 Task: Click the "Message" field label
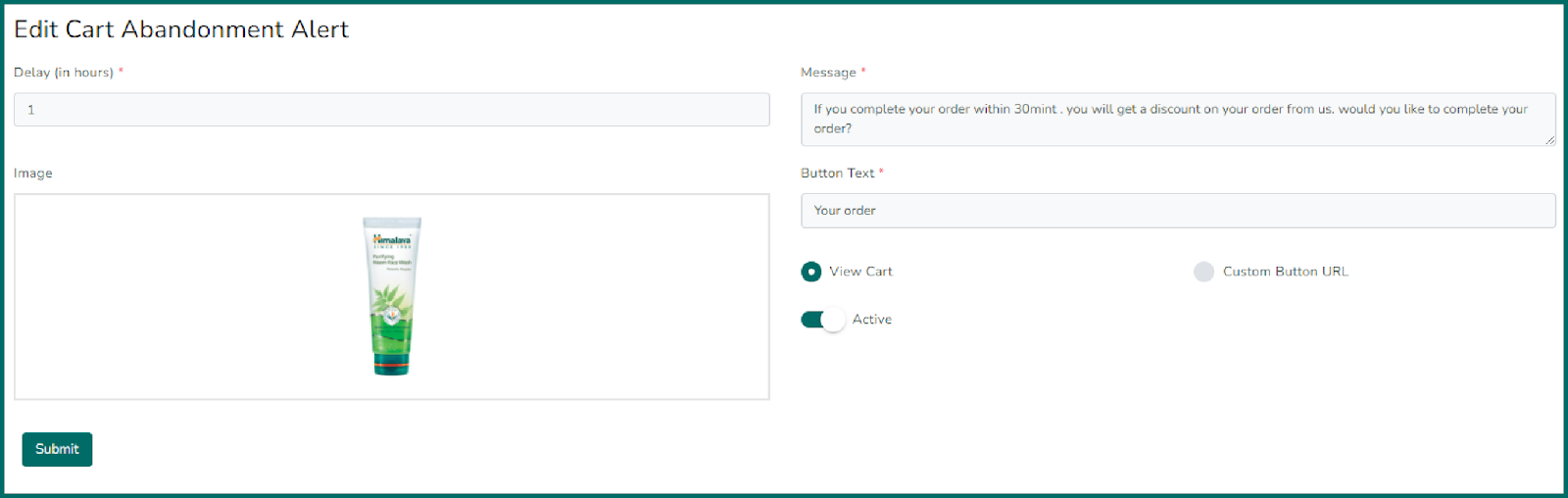tap(828, 73)
